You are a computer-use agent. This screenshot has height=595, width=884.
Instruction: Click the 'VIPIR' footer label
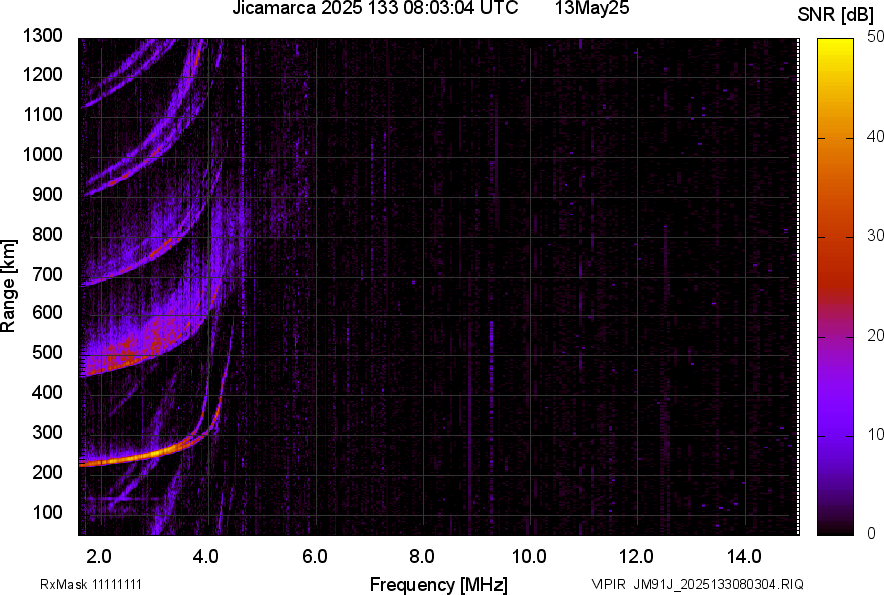(608, 584)
